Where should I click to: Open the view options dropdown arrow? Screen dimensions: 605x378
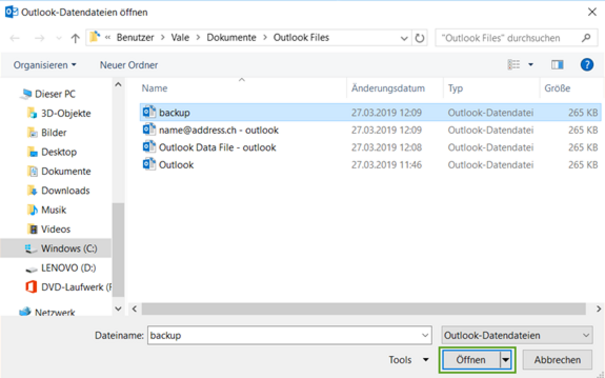pyautogui.click(x=531, y=65)
